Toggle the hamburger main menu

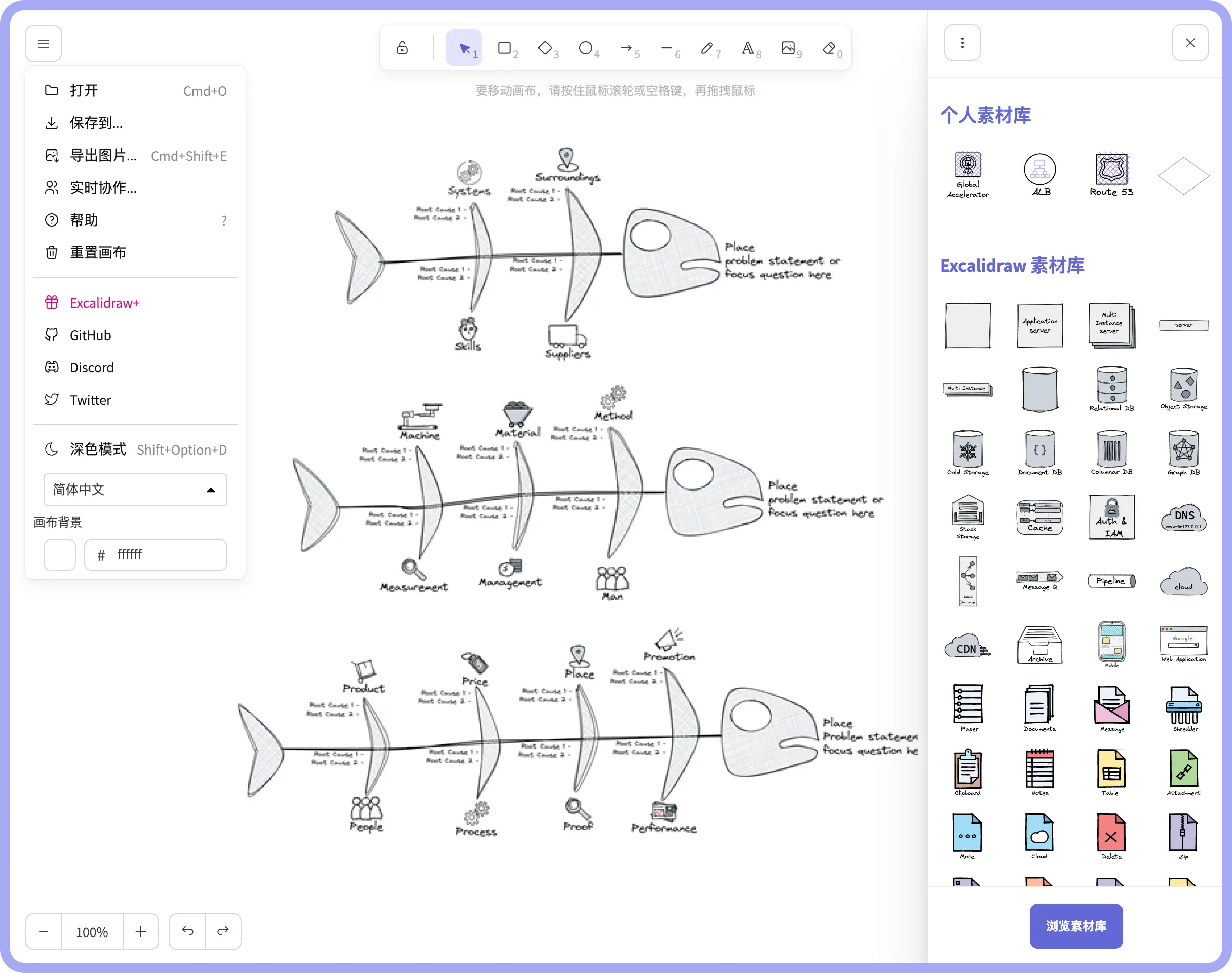tap(44, 44)
